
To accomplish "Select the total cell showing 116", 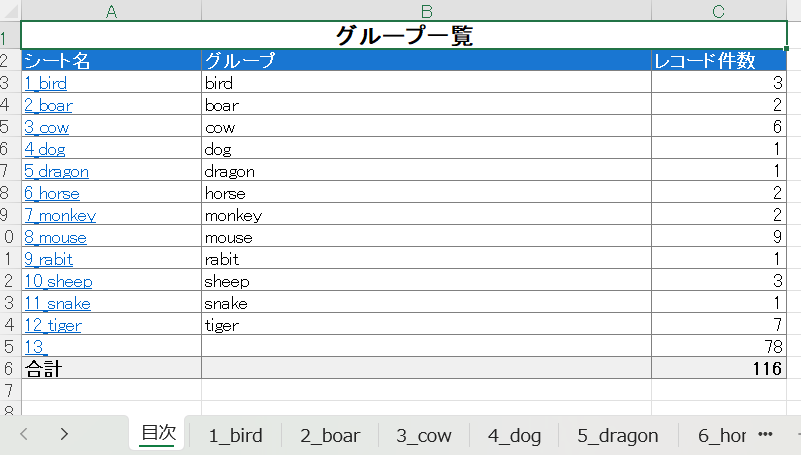I will coord(718,369).
